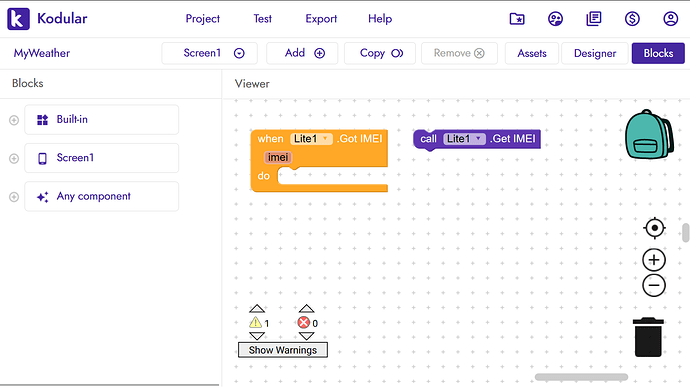Open the dollar sign icon
This screenshot has height=388, width=690.
click(632, 19)
